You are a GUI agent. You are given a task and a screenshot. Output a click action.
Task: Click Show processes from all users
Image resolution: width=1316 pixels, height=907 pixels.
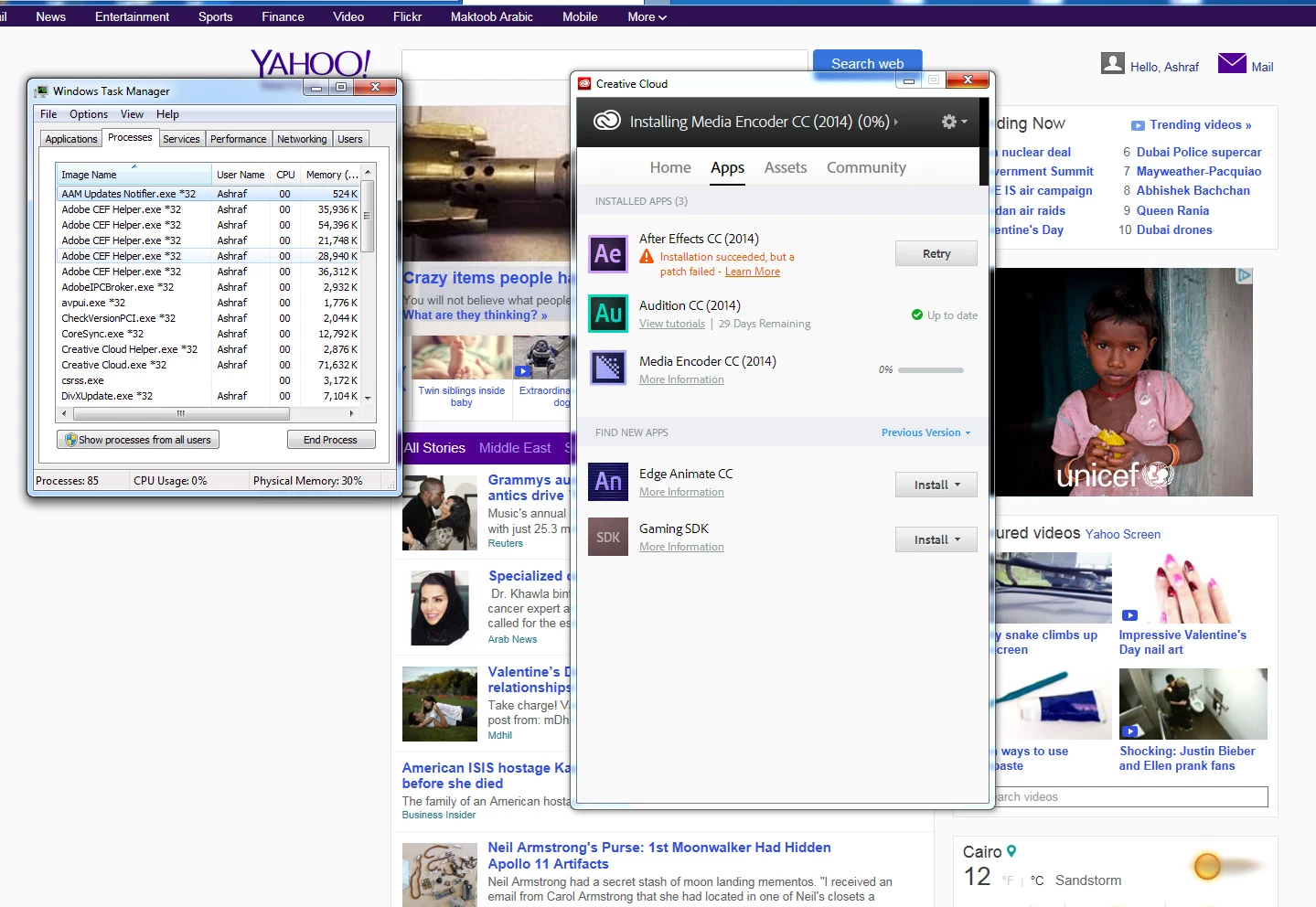tap(138, 440)
